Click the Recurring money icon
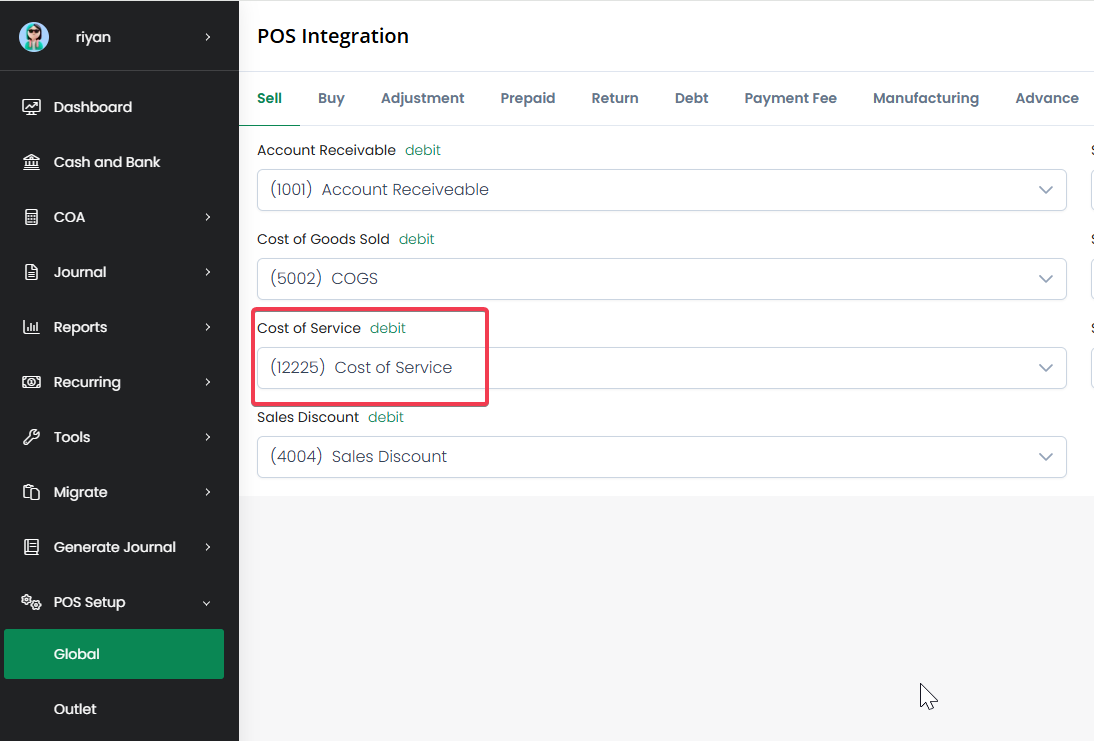The height and width of the screenshot is (741, 1094). point(31,382)
